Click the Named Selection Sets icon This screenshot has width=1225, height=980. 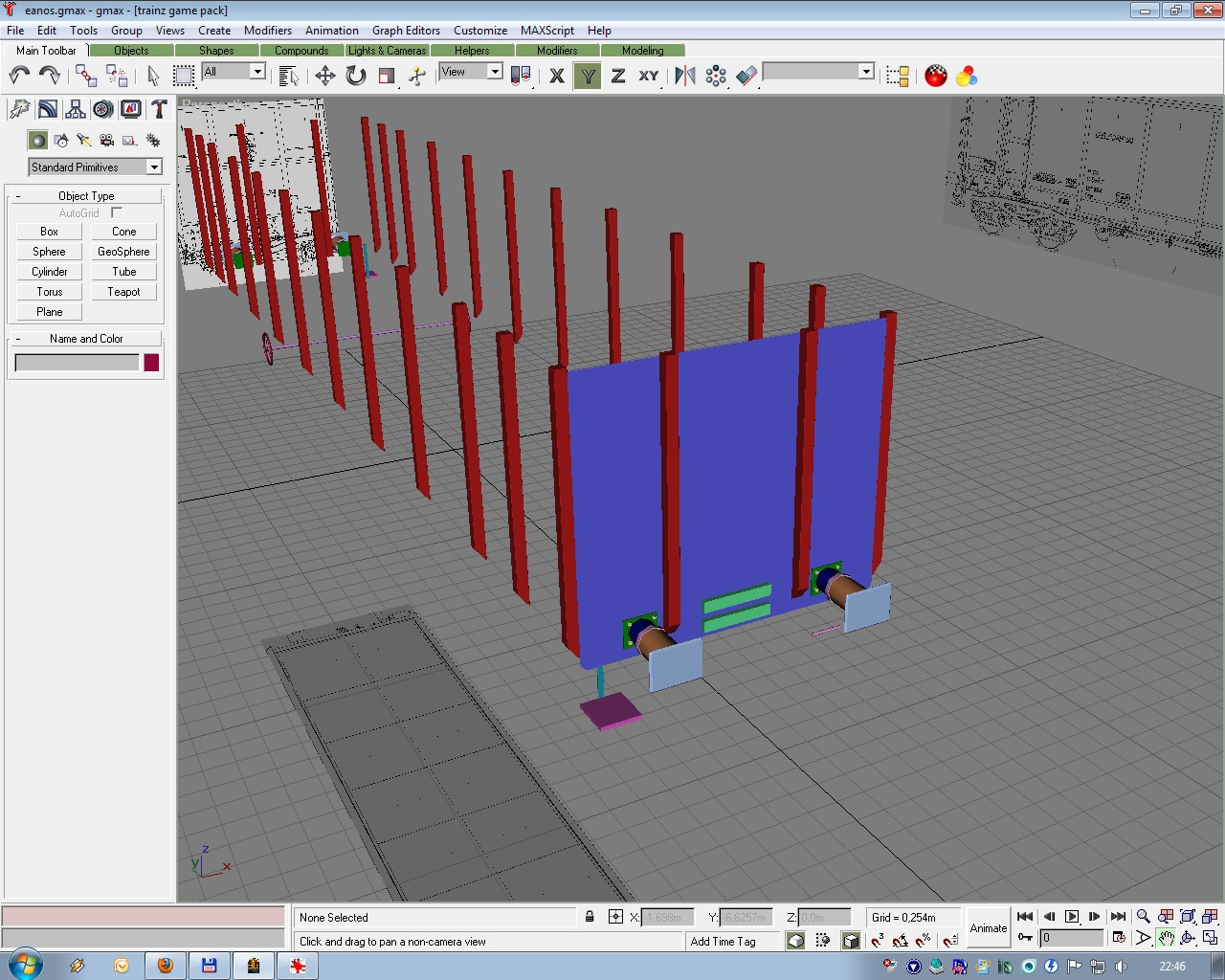click(x=898, y=76)
